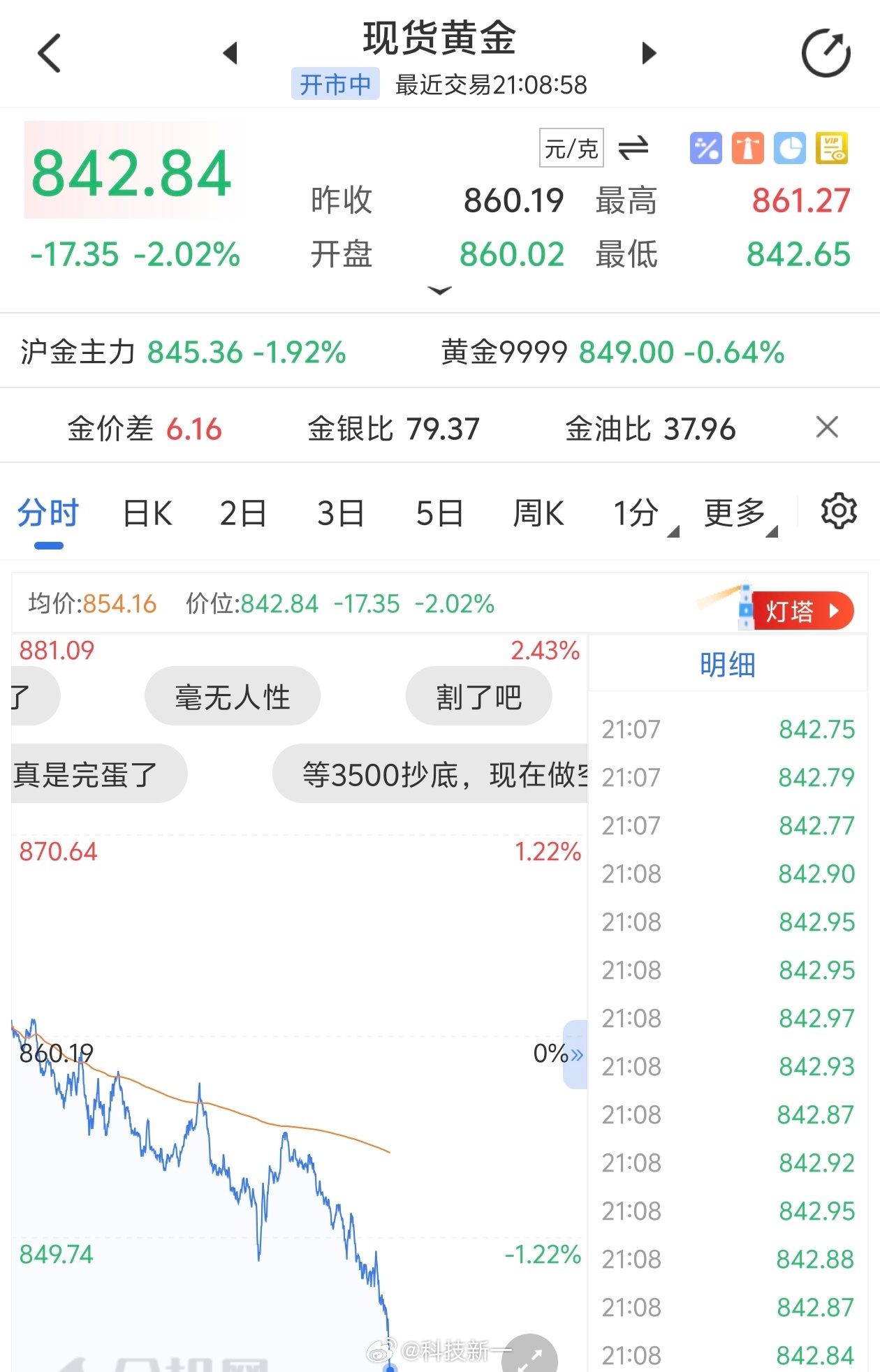
Task: Tap the 开盘 860.02 value
Action: pyautogui.click(x=512, y=254)
